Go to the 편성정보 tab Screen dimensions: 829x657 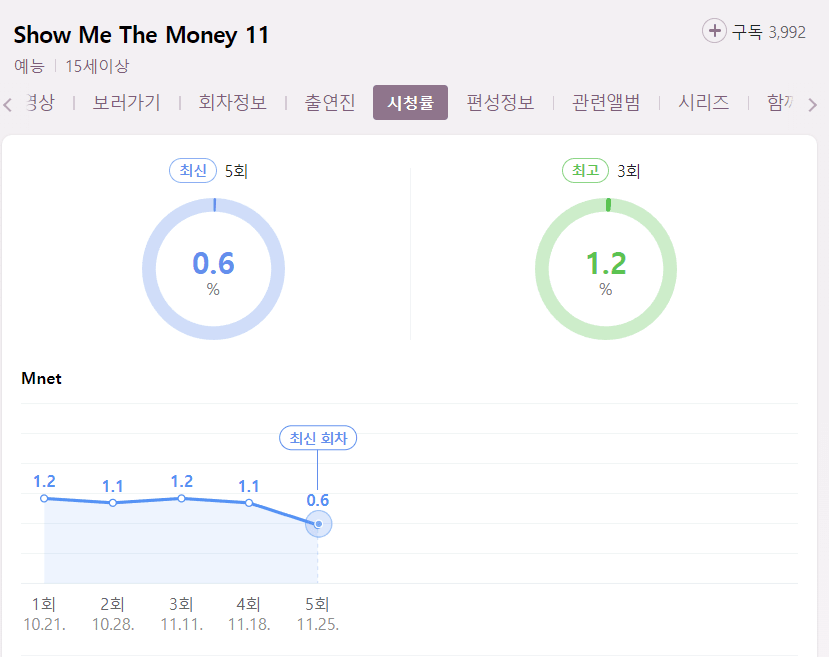coord(500,102)
